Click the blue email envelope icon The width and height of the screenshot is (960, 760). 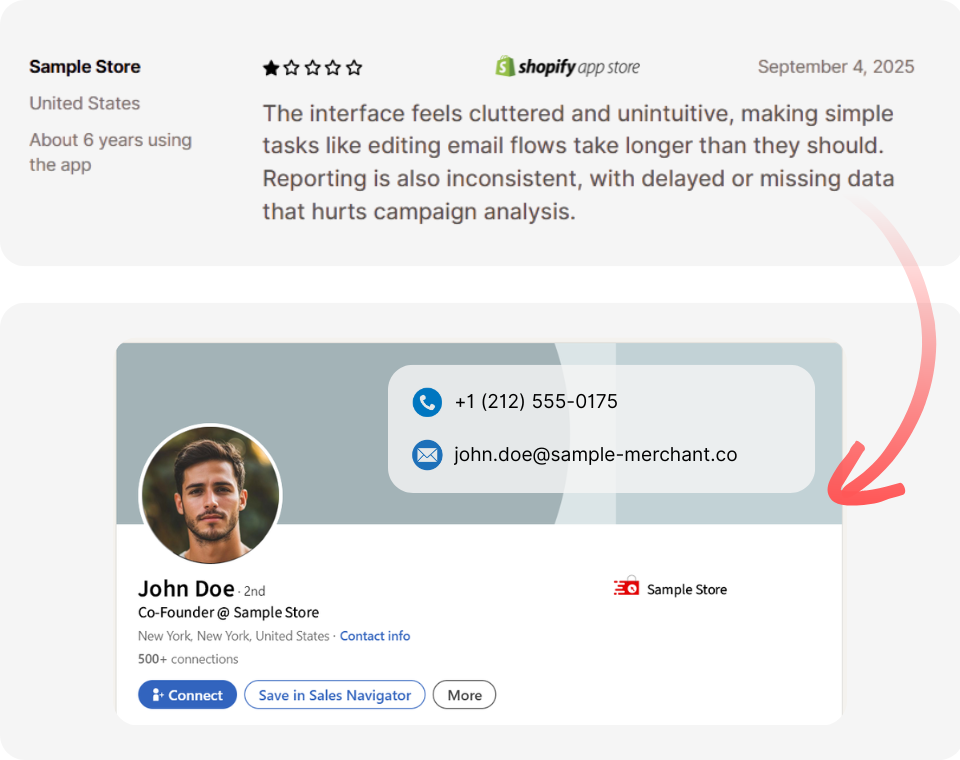click(427, 455)
